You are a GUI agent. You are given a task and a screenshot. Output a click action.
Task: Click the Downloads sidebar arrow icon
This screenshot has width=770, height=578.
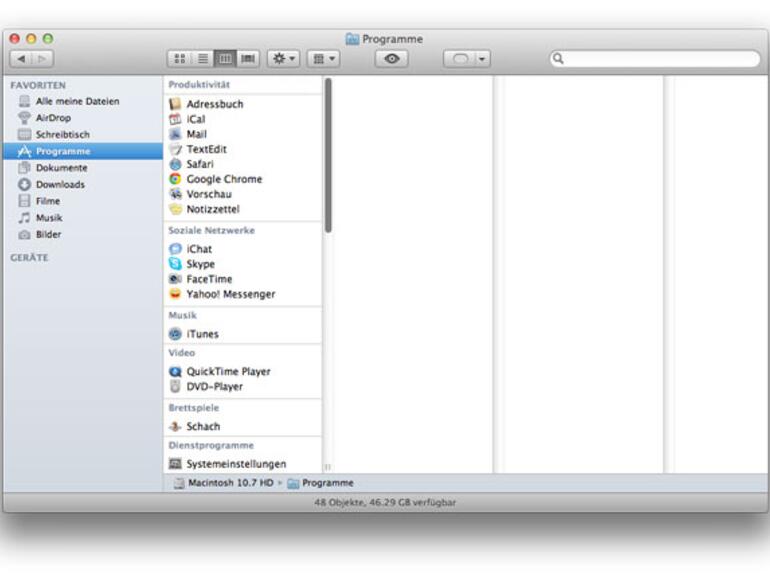click(24, 185)
